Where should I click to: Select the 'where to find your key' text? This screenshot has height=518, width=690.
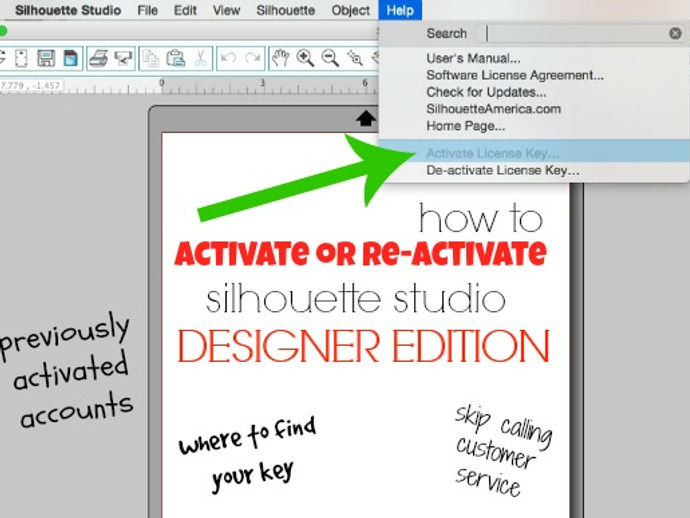click(247, 455)
